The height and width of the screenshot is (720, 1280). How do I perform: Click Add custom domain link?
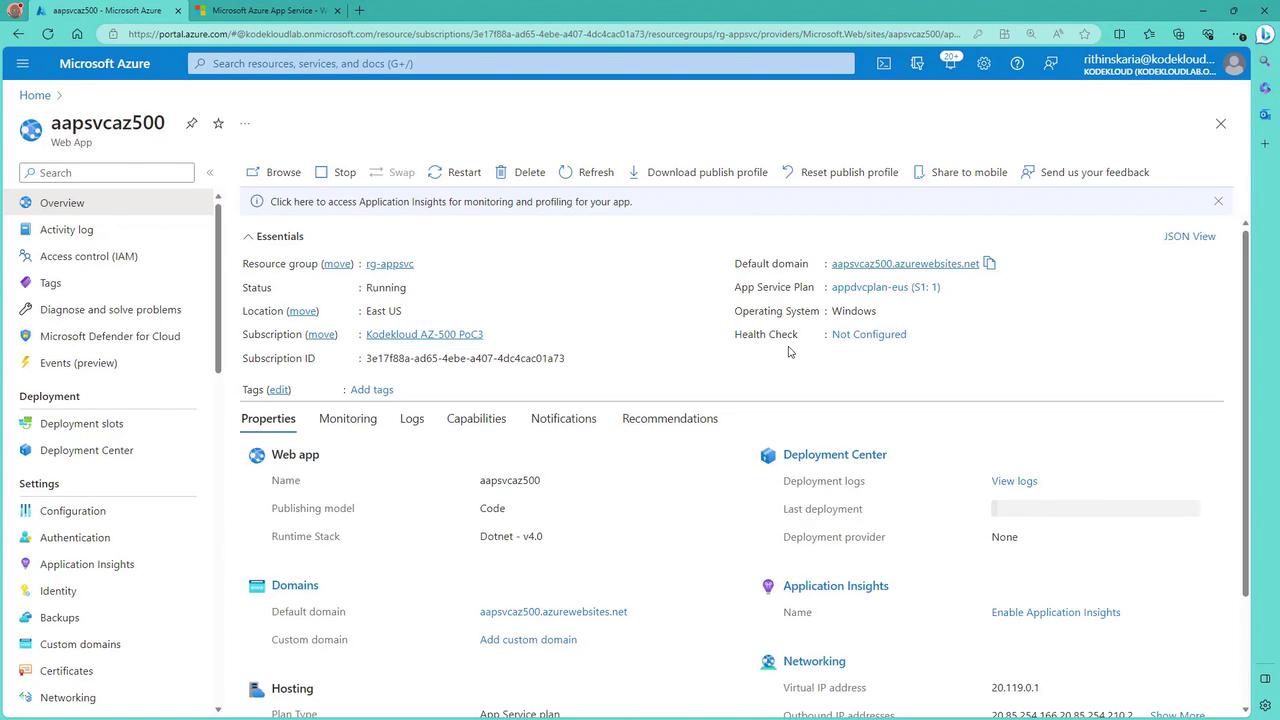pos(528,640)
